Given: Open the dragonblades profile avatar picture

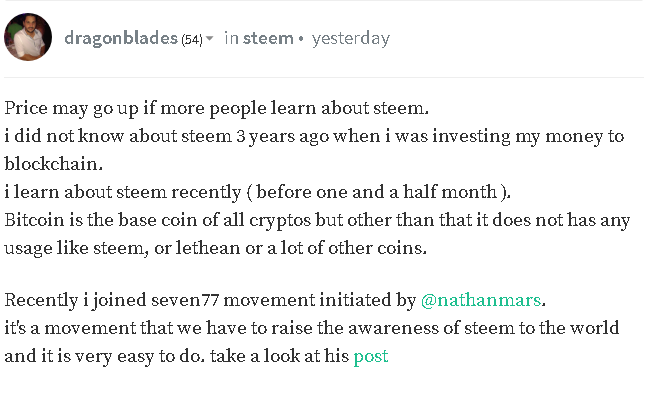Looking at the screenshot, I should pos(28,37).
